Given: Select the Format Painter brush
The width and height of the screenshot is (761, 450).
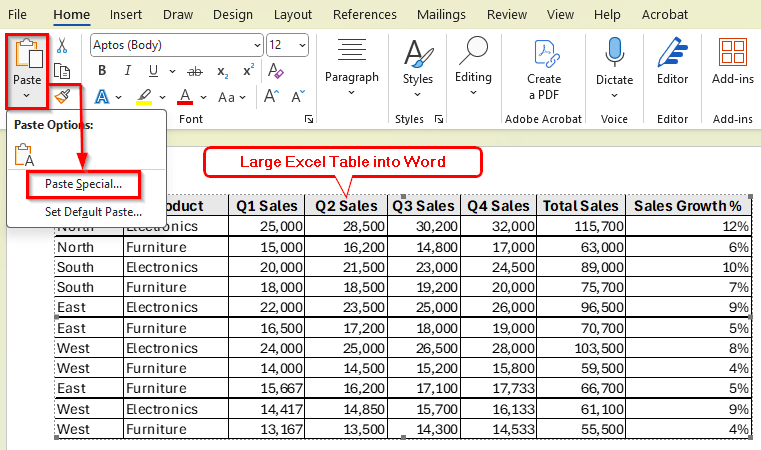Looking at the screenshot, I should pyautogui.click(x=62, y=96).
